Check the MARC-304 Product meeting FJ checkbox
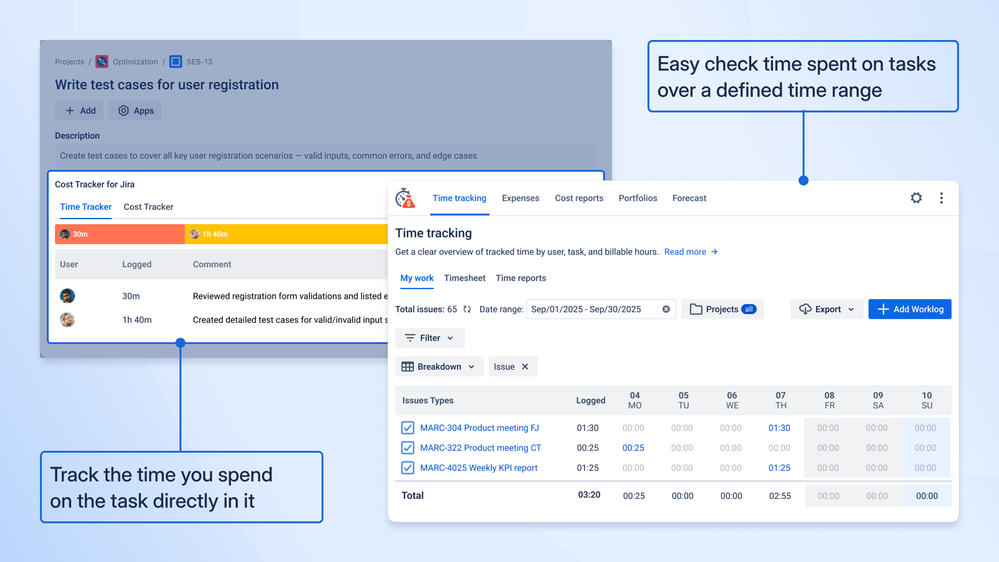The image size is (999, 562). click(x=408, y=428)
